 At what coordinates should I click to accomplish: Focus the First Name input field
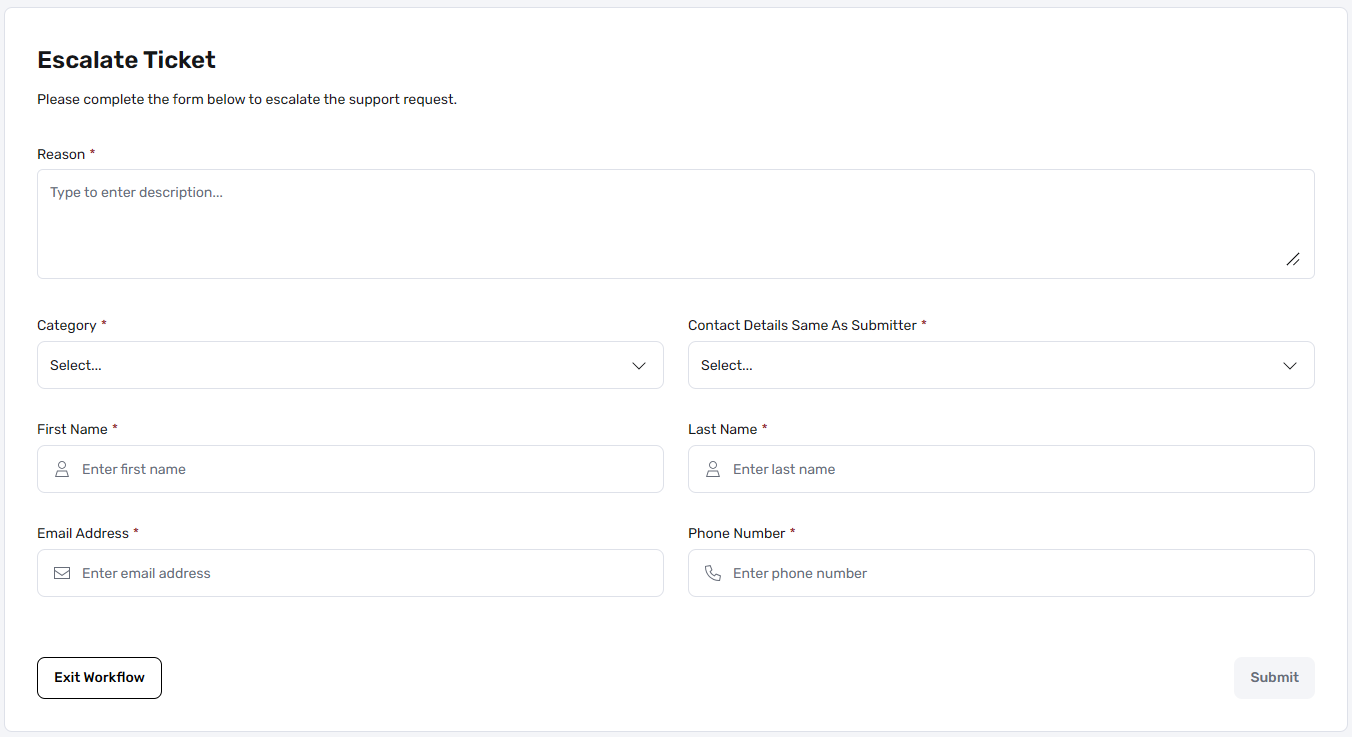pyautogui.click(x=350, y=469)
